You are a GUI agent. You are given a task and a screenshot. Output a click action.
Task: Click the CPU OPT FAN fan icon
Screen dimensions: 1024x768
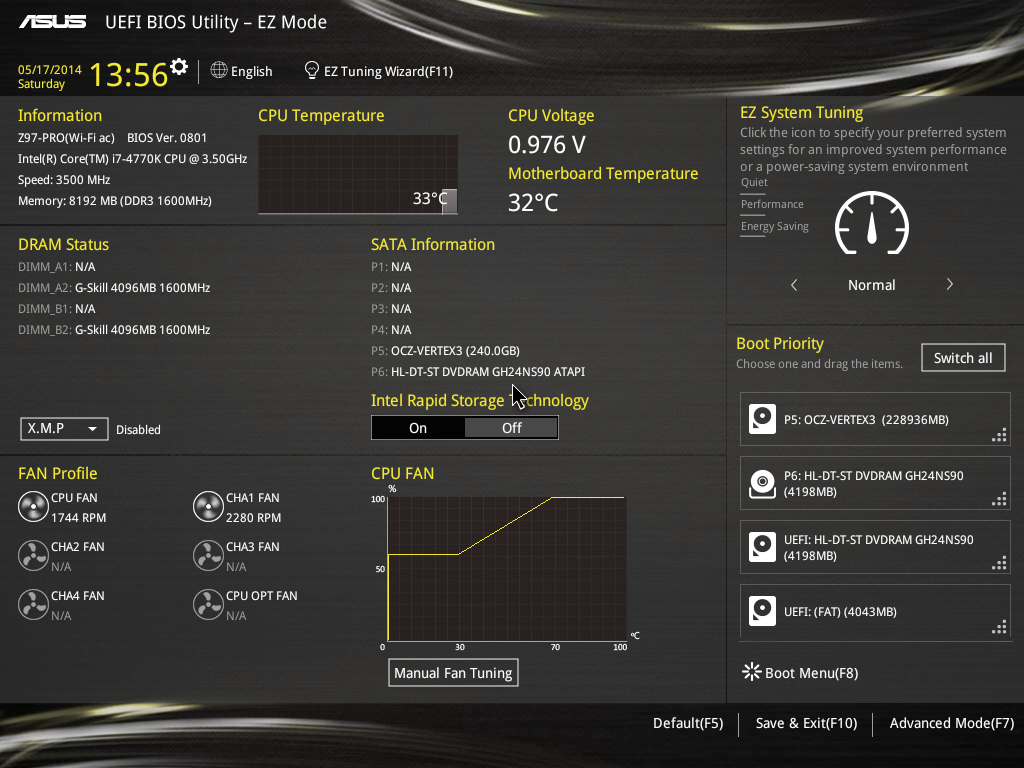pyautogui.click(x=208, y=605)
